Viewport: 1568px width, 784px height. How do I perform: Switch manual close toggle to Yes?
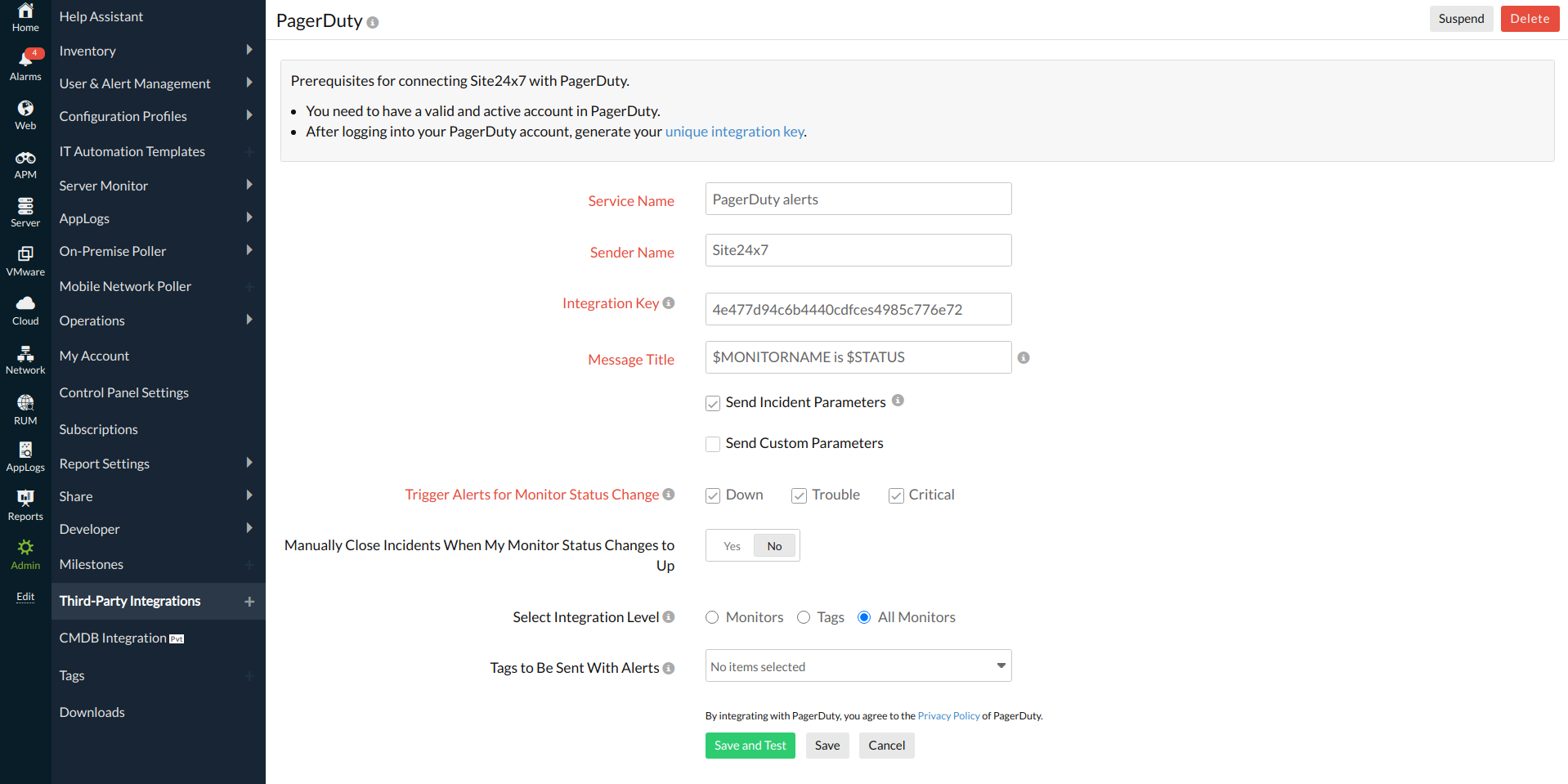[x=732, y=546]
